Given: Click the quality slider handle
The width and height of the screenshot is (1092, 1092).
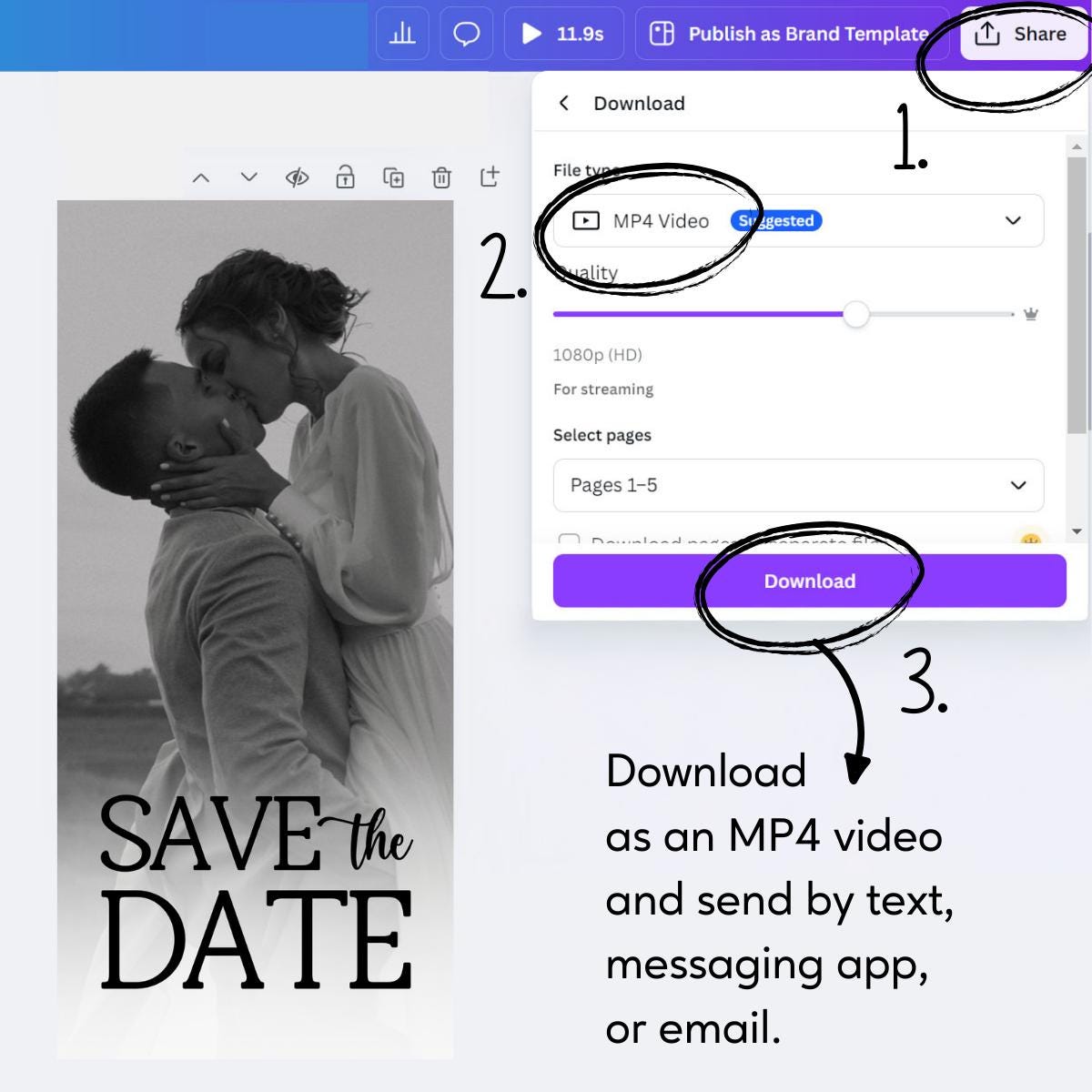Looking at the screenshot, I should pos(856,314).
